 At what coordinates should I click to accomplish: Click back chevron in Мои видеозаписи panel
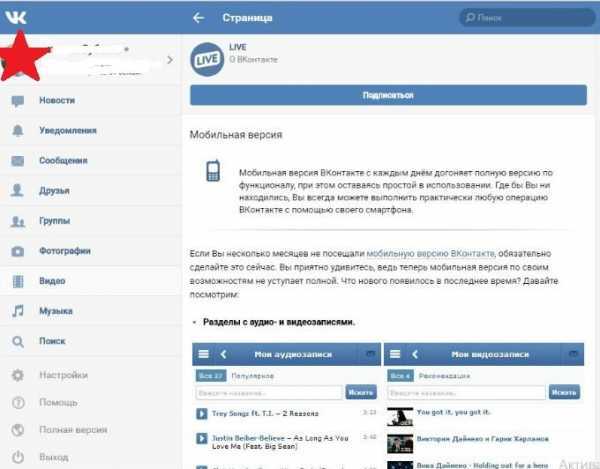click(x=415, y=354)
